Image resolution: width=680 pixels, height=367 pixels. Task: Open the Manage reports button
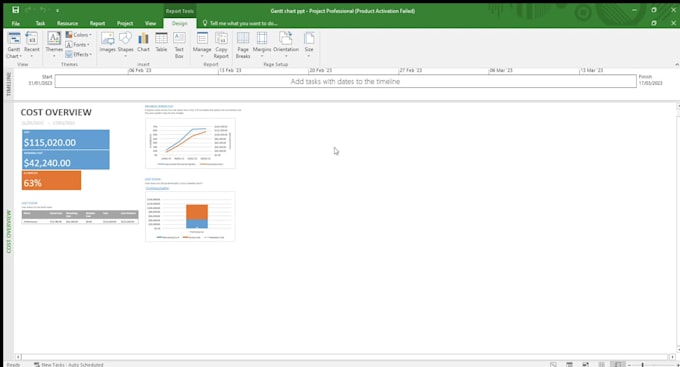202,45
